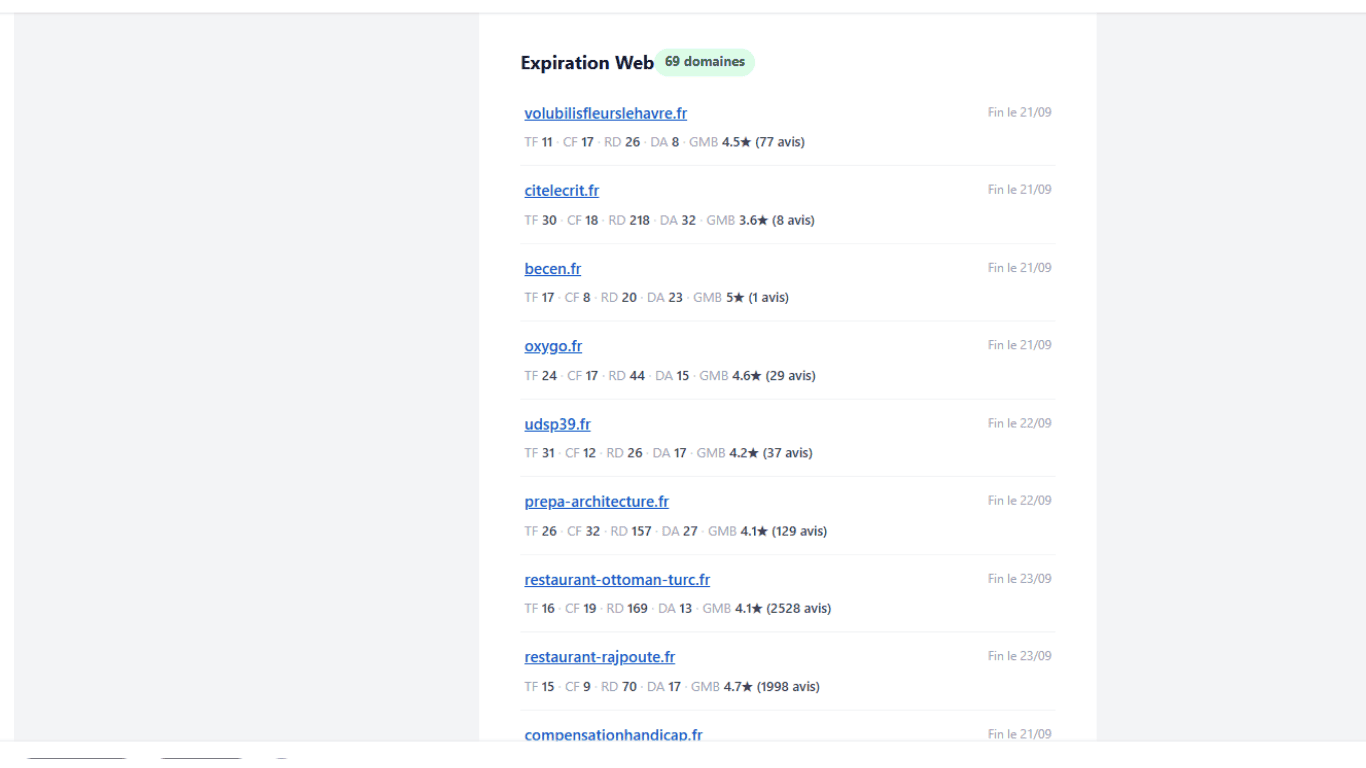1366x768 pixels.
Task: Click the RD 70 value for restaurant-rajpoute.fr
Action: point(619,686)
